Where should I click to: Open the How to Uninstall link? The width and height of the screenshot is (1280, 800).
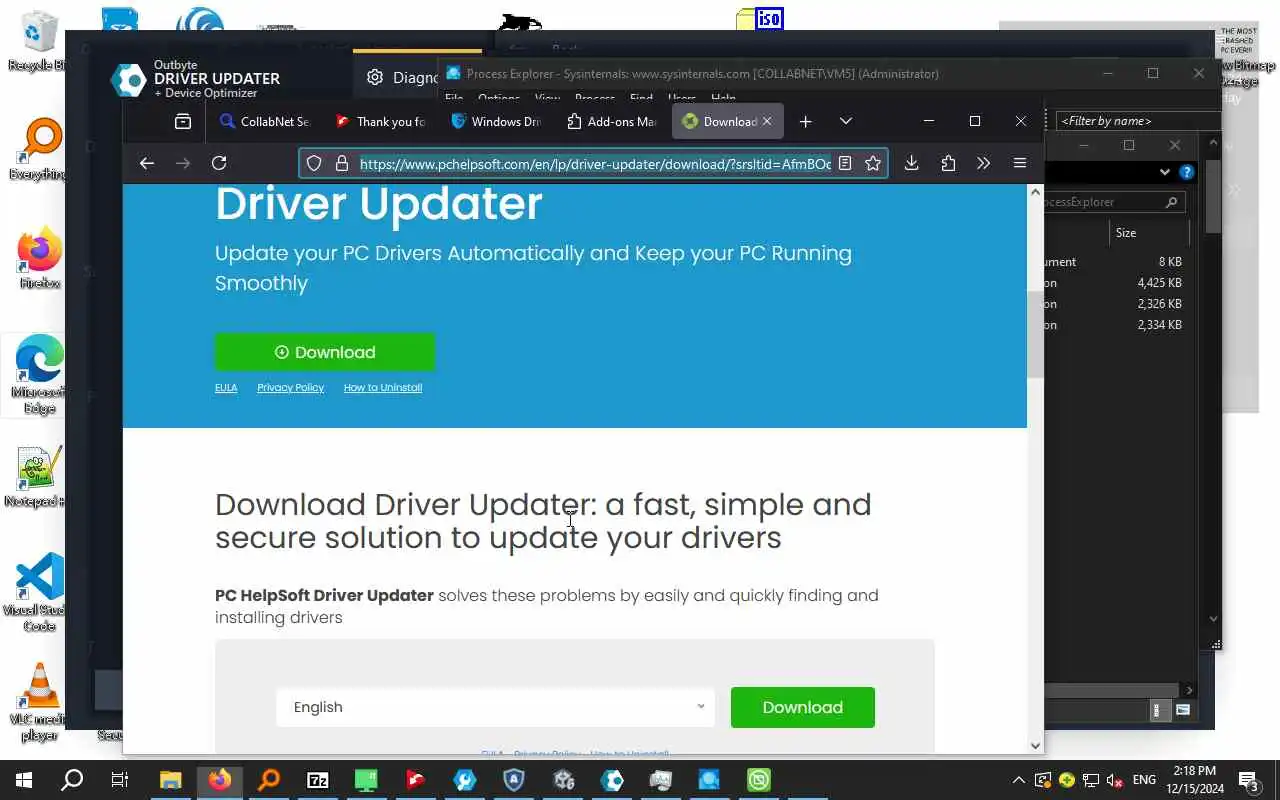point(383,387)
